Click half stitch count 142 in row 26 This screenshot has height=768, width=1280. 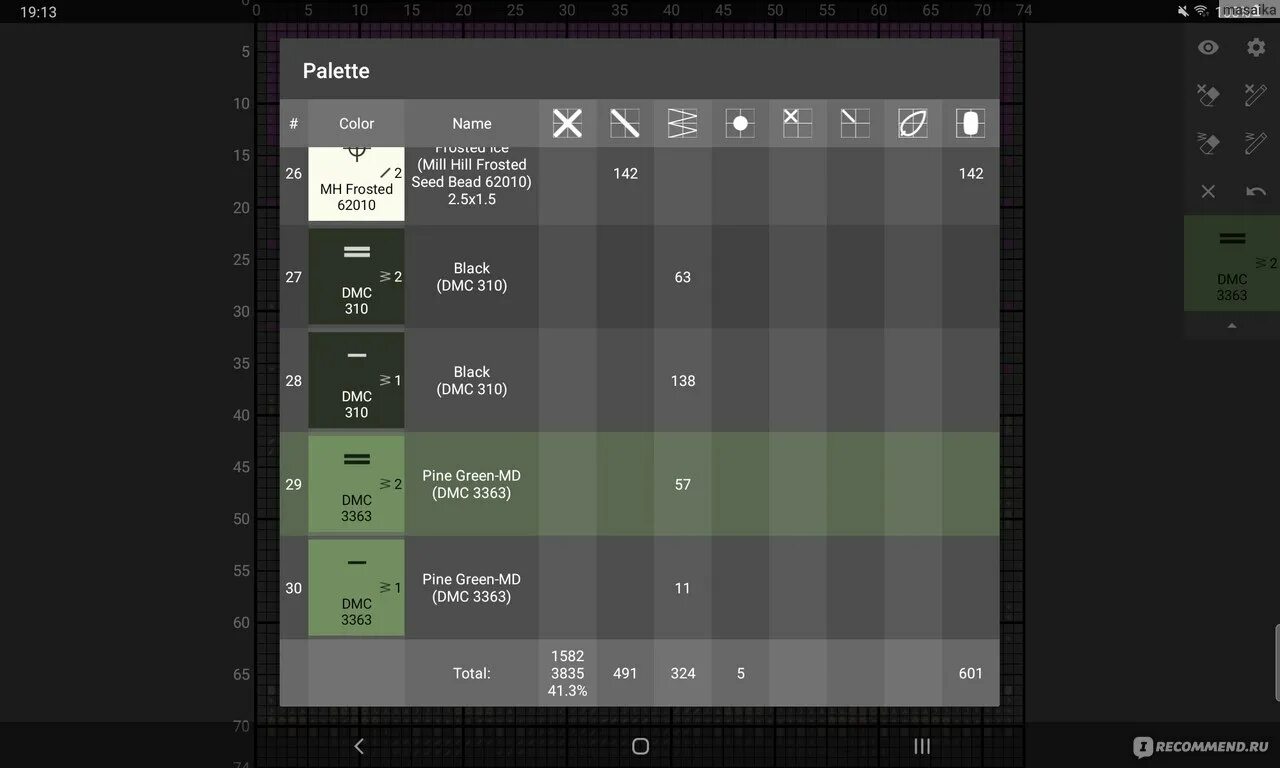pyautogui.click(x=625, y=173)
